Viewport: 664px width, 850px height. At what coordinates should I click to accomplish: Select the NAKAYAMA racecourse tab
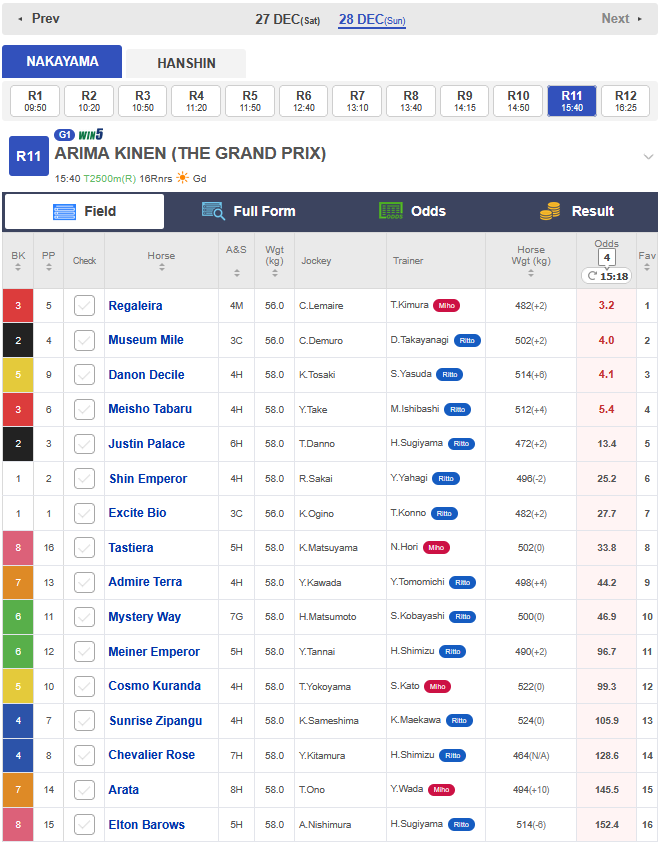click(62, 61)
